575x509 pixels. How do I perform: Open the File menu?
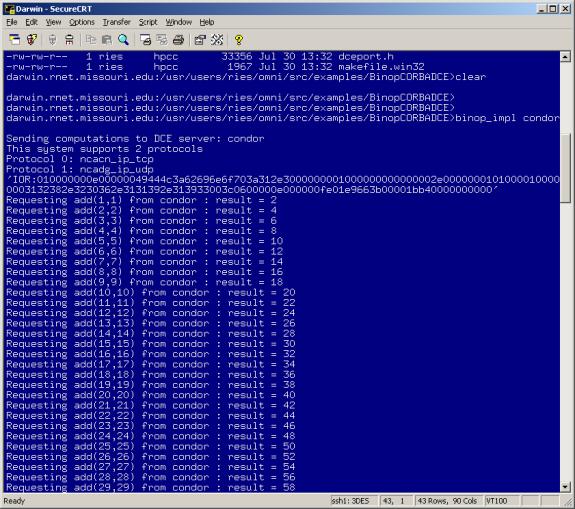12,22
